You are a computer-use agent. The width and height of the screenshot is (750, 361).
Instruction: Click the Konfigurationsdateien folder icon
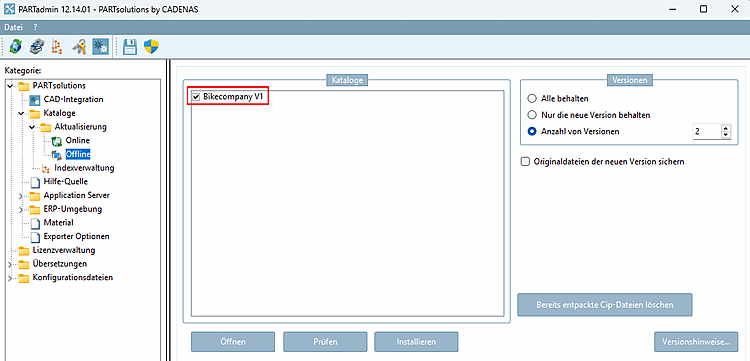24,278
